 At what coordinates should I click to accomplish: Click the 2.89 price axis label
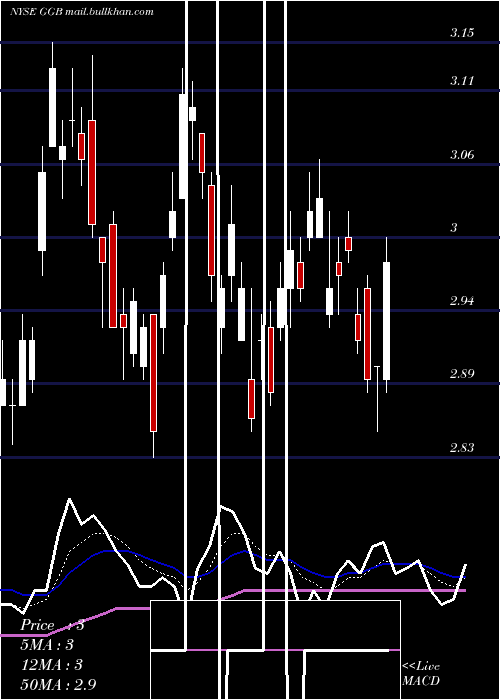462,374
